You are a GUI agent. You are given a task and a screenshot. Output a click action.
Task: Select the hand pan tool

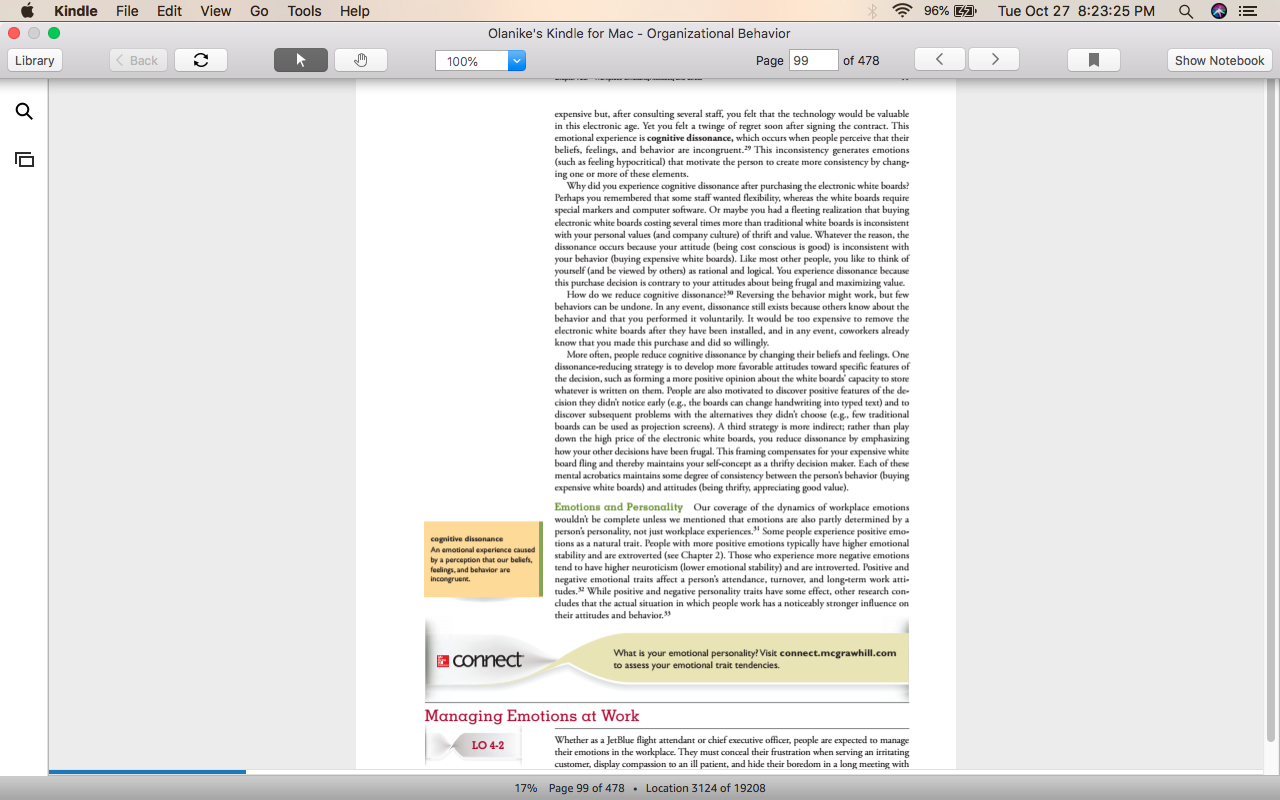point(361,60)
